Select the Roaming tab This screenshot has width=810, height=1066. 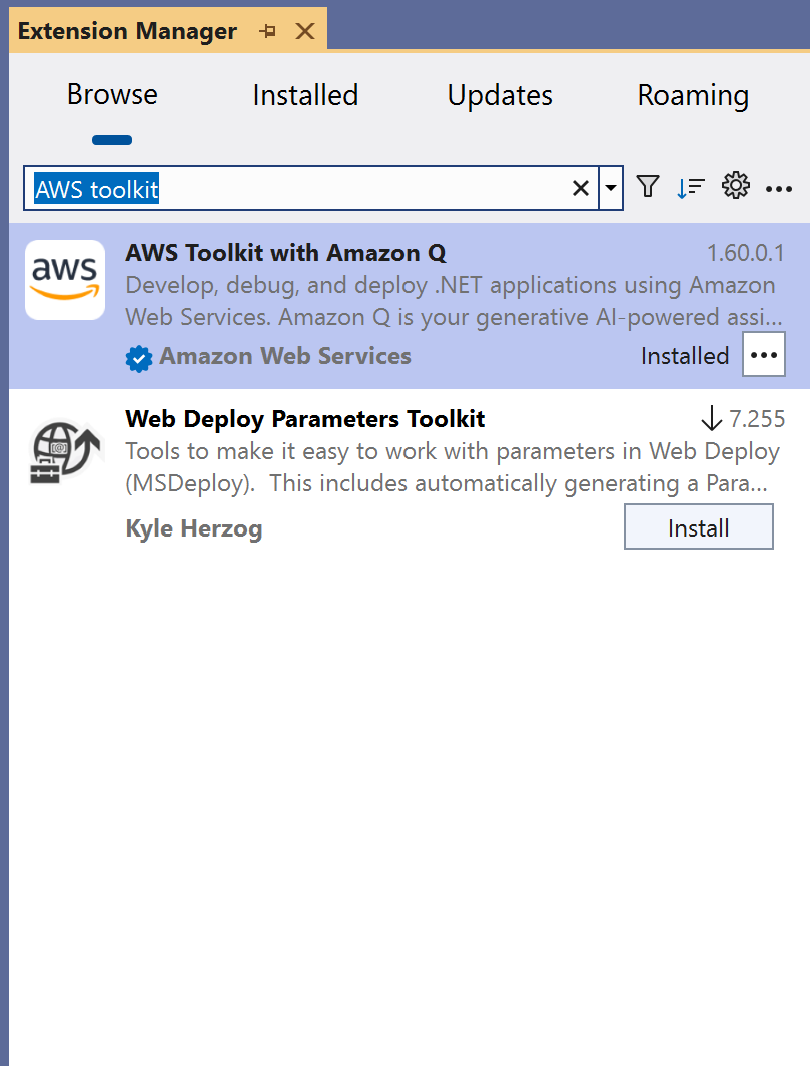click(693, 95)
